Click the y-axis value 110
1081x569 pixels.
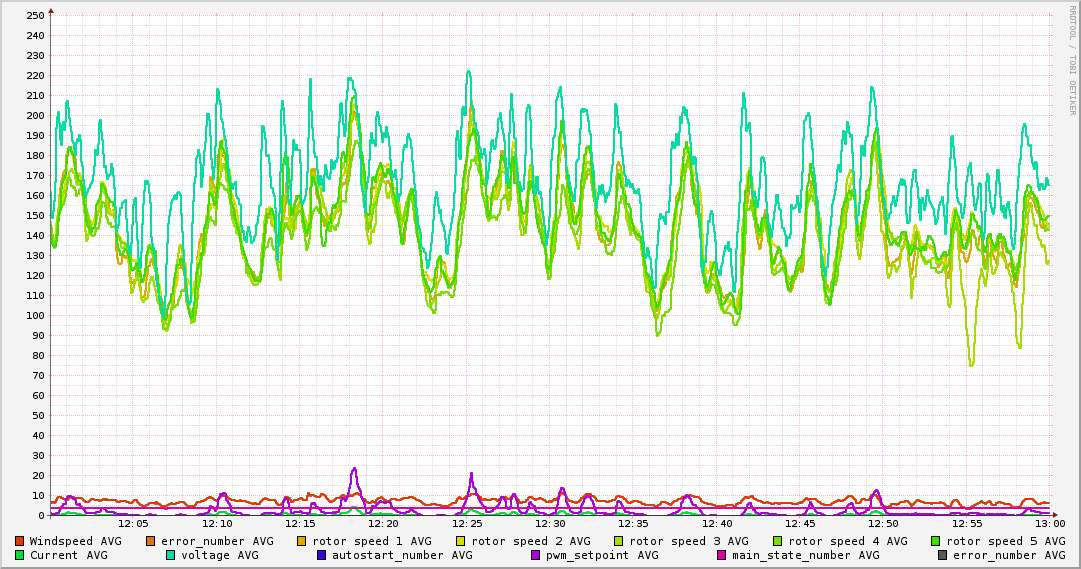pyautogui.click(x=34, y=295)
